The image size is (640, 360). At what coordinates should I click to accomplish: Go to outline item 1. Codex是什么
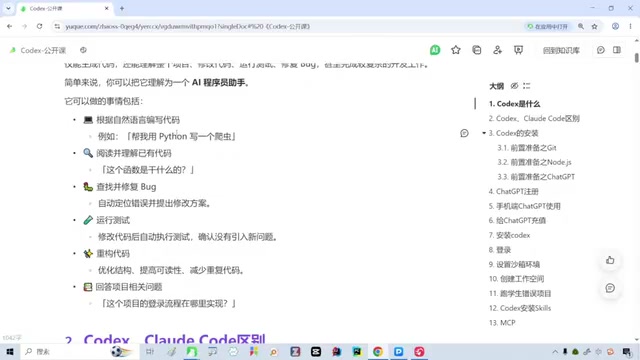pos(514,104)
